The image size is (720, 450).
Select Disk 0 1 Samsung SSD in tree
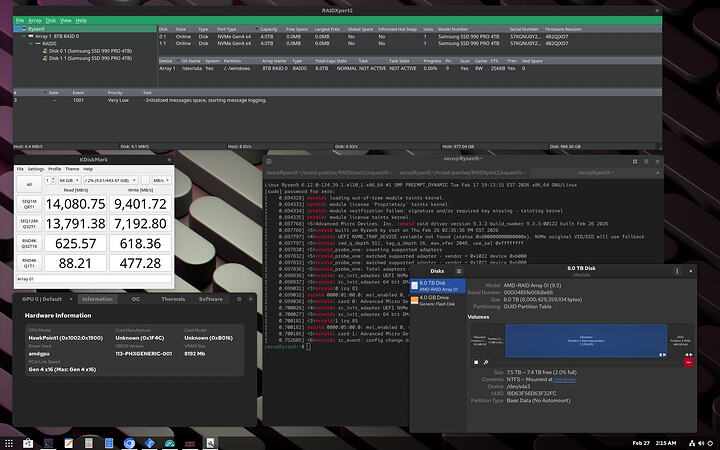88,50
